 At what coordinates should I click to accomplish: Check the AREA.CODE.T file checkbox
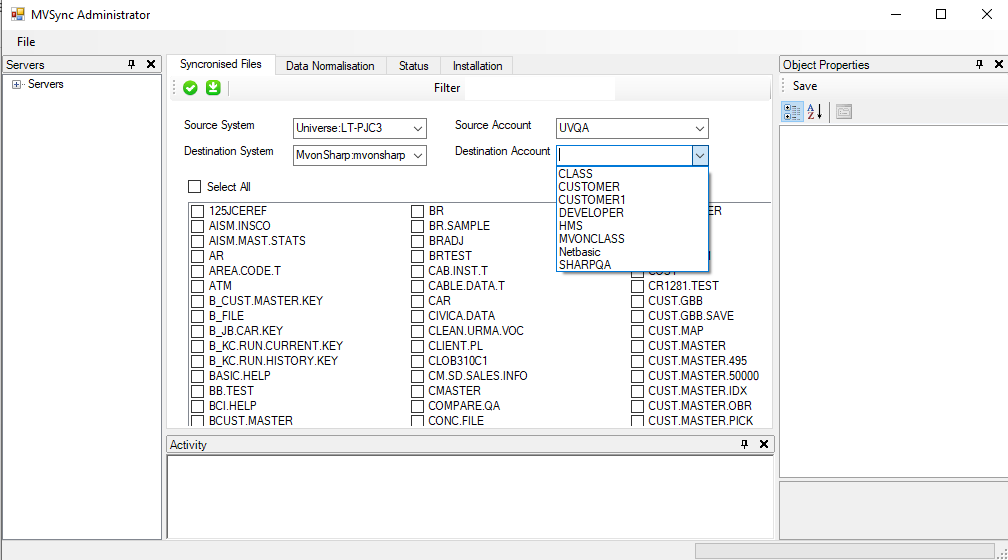[x=197, y=271]
